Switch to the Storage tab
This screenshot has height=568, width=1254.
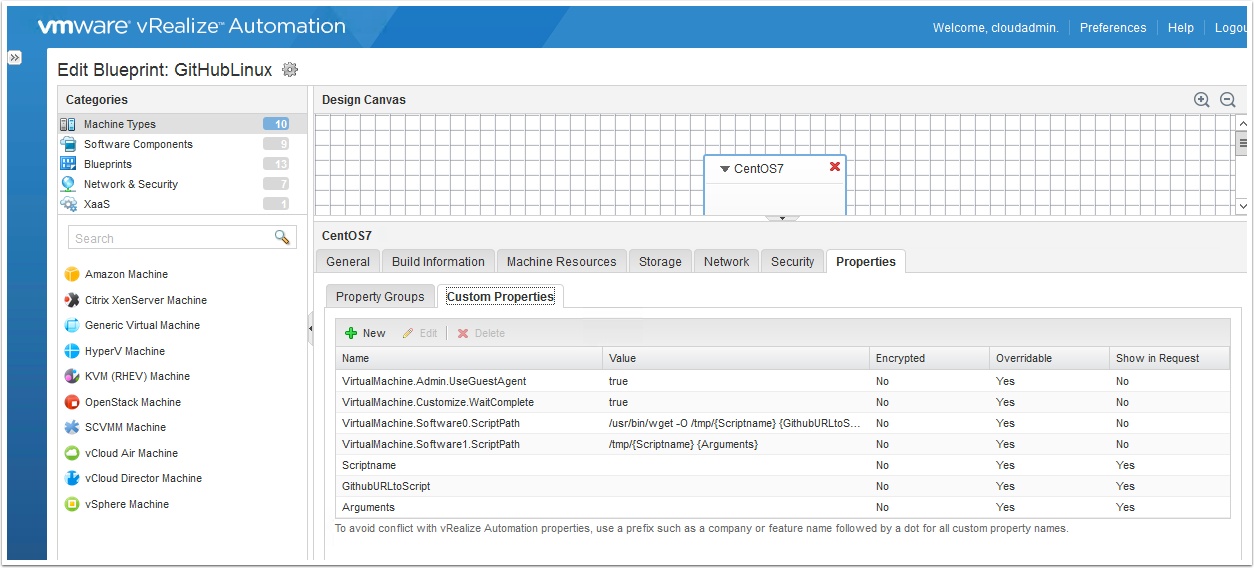[x=660, y=261]
